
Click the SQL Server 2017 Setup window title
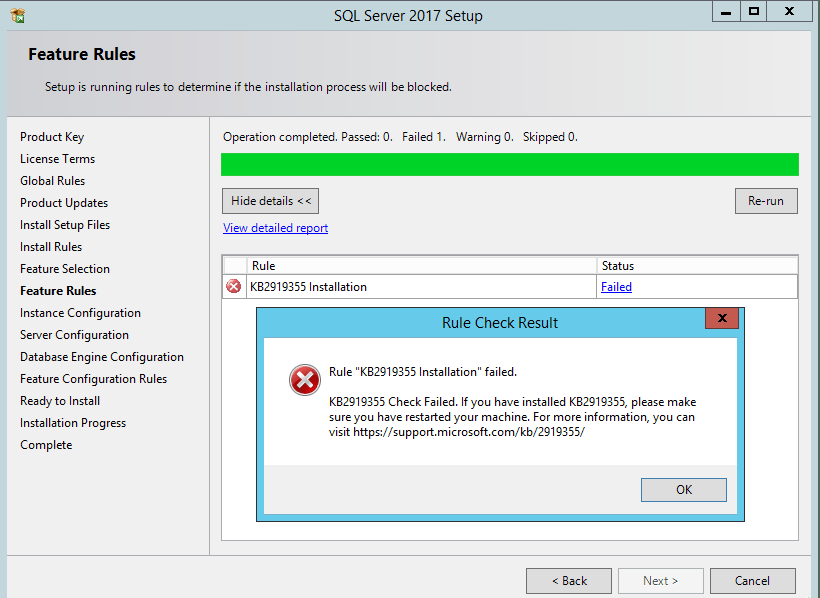click(408, 16)
